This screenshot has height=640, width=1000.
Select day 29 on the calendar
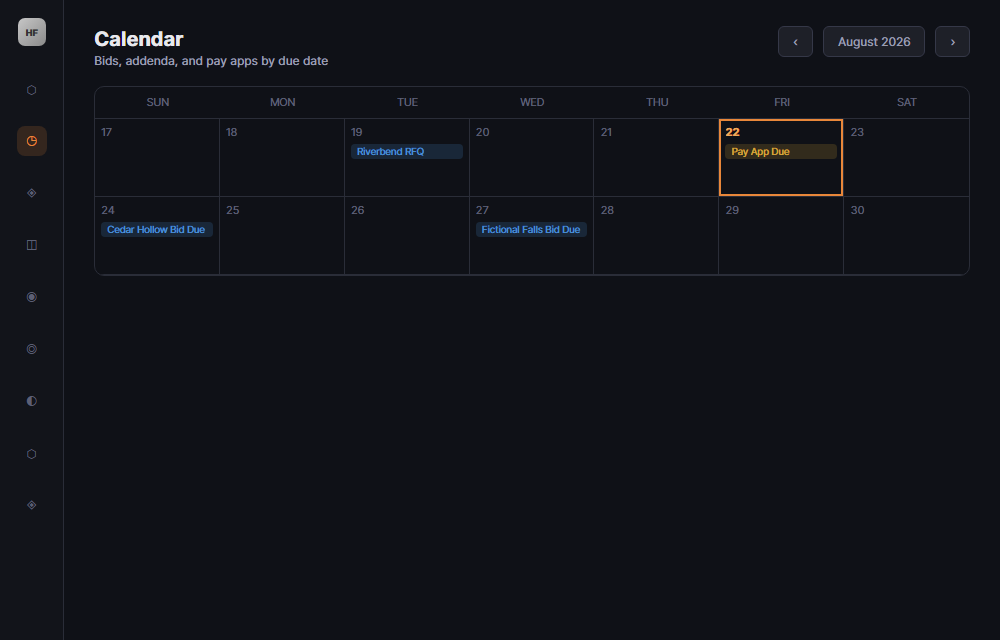(781, 235)
